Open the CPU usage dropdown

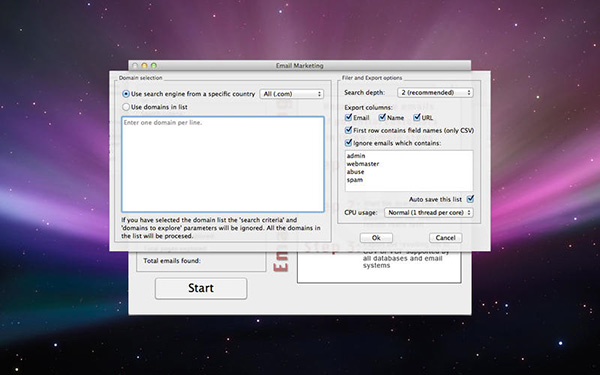coord(429,212)
